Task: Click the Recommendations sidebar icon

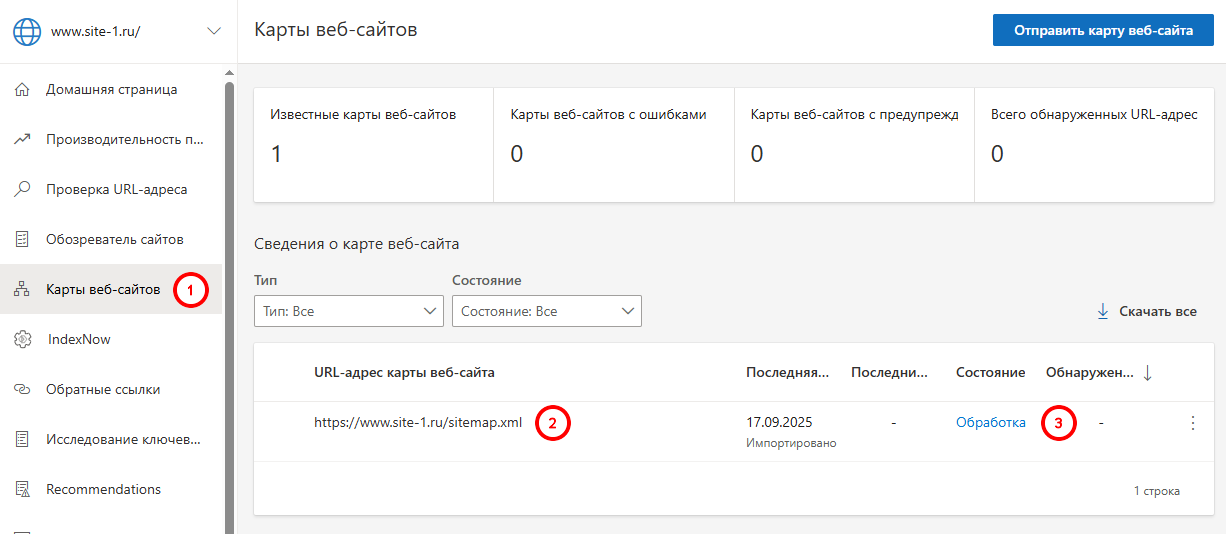Action: (22, 489)
